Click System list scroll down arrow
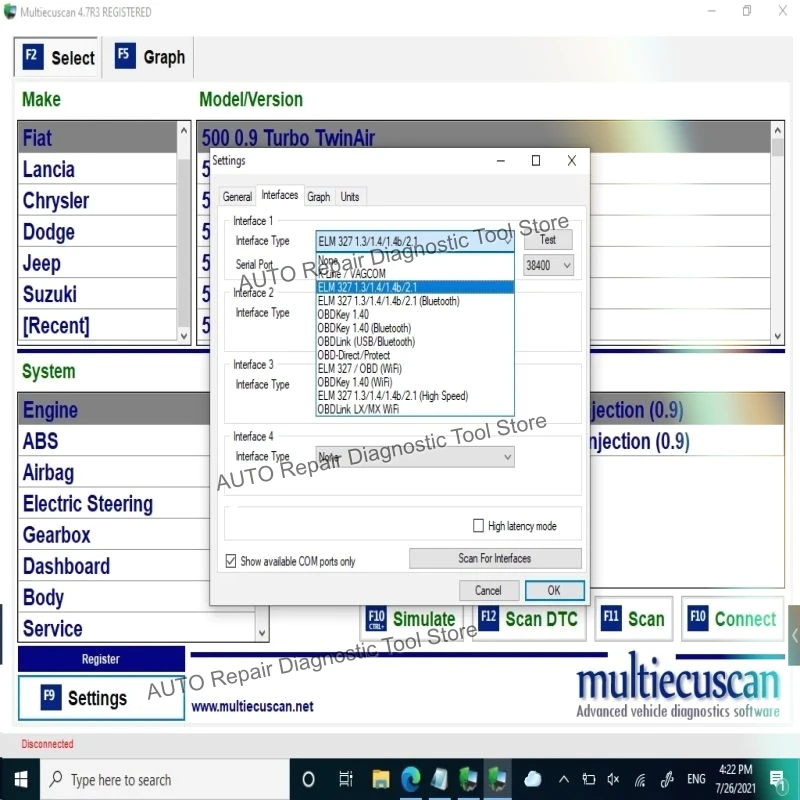The image size is (800, 800). (x=262, y=633)
